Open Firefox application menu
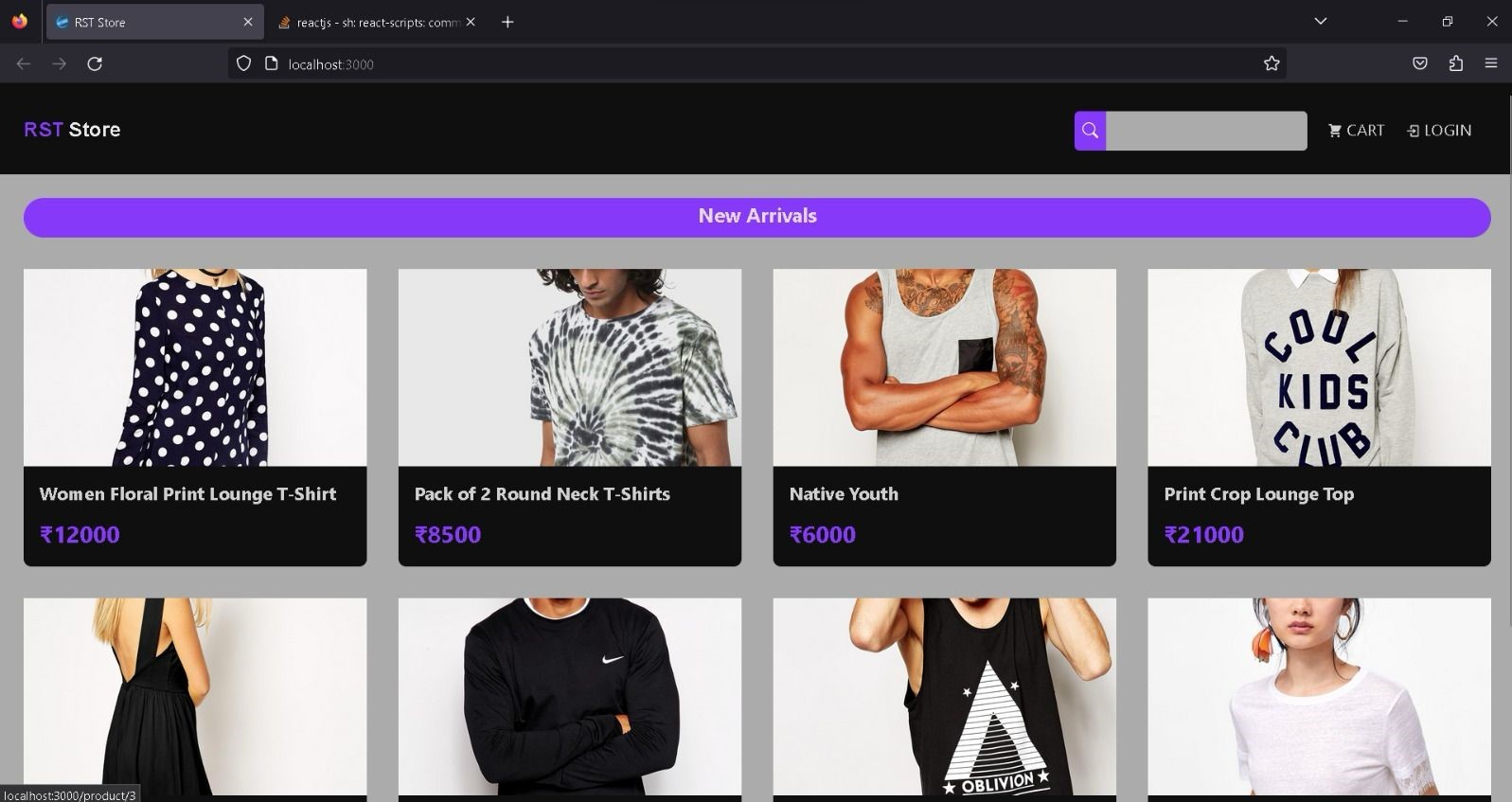This screenshot has height=802, width=1512. pos(1491,63)
